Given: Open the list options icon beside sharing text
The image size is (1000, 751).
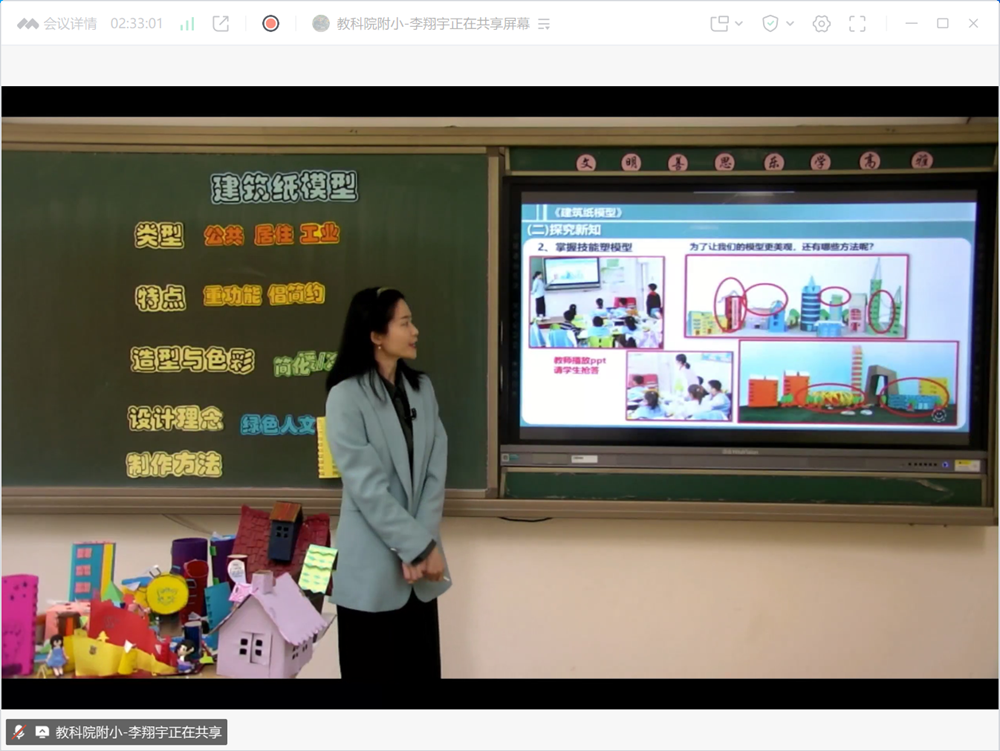Looking at the screenshot, I should pyautogui.click(x=544, y=24).
